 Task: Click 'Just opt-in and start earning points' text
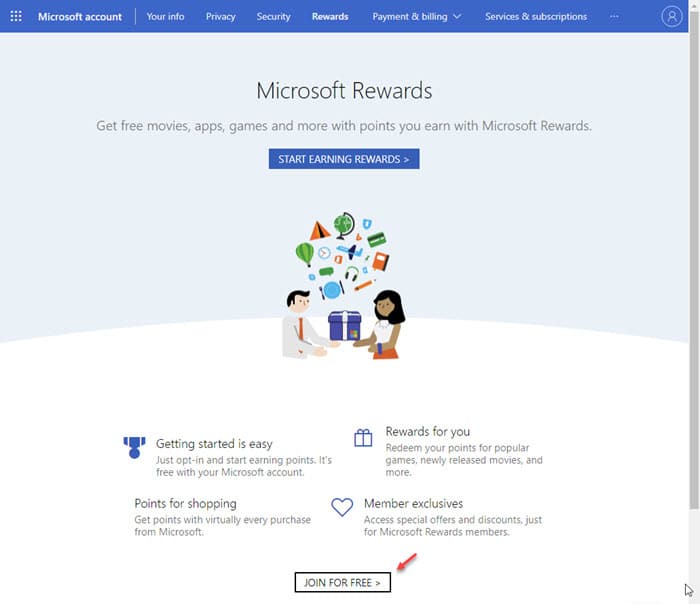pos(244,466)
